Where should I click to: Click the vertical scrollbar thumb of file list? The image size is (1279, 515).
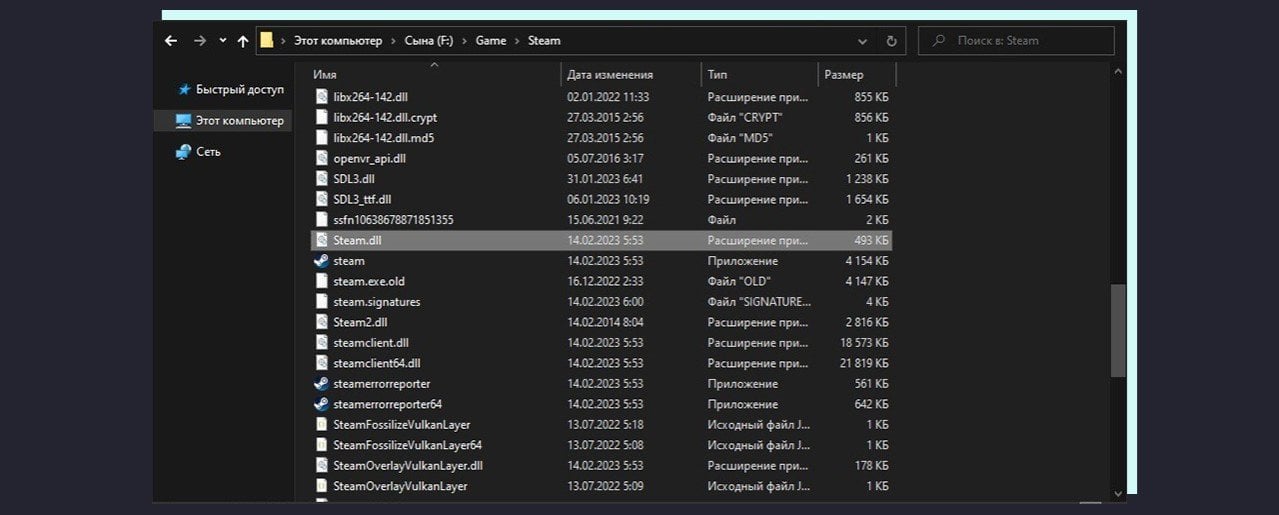click(x=1119, y=330)
